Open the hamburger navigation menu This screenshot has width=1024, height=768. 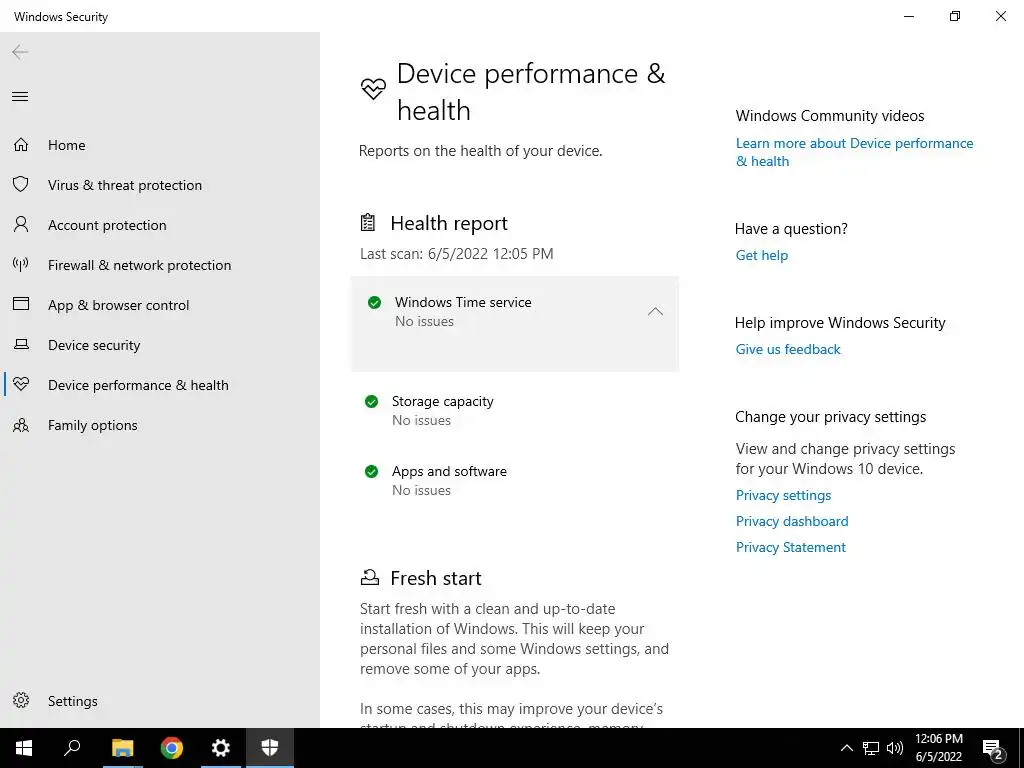[x=20, y=97]
